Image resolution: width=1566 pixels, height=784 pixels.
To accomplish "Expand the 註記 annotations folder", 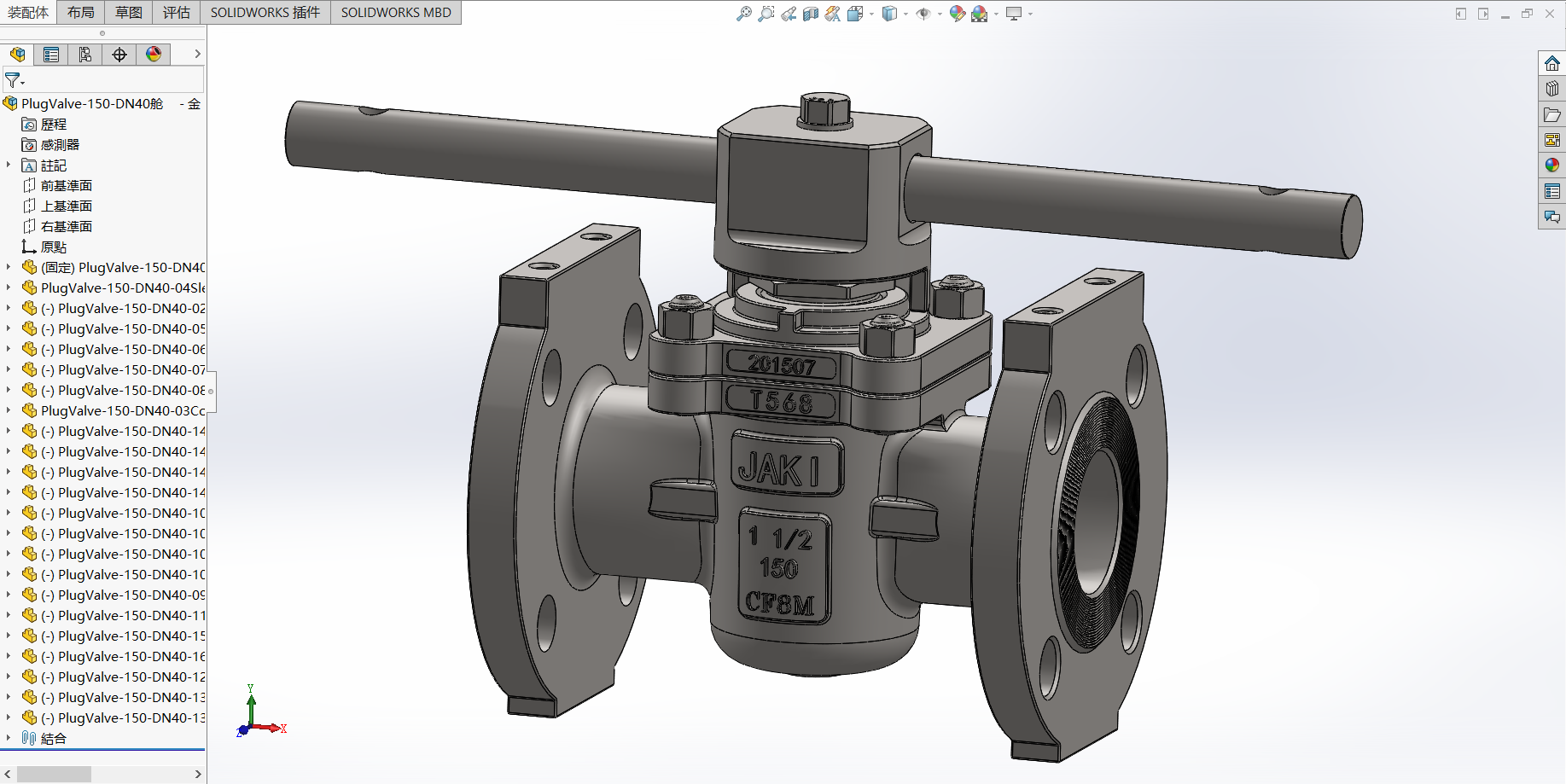I will coord(9,165).
